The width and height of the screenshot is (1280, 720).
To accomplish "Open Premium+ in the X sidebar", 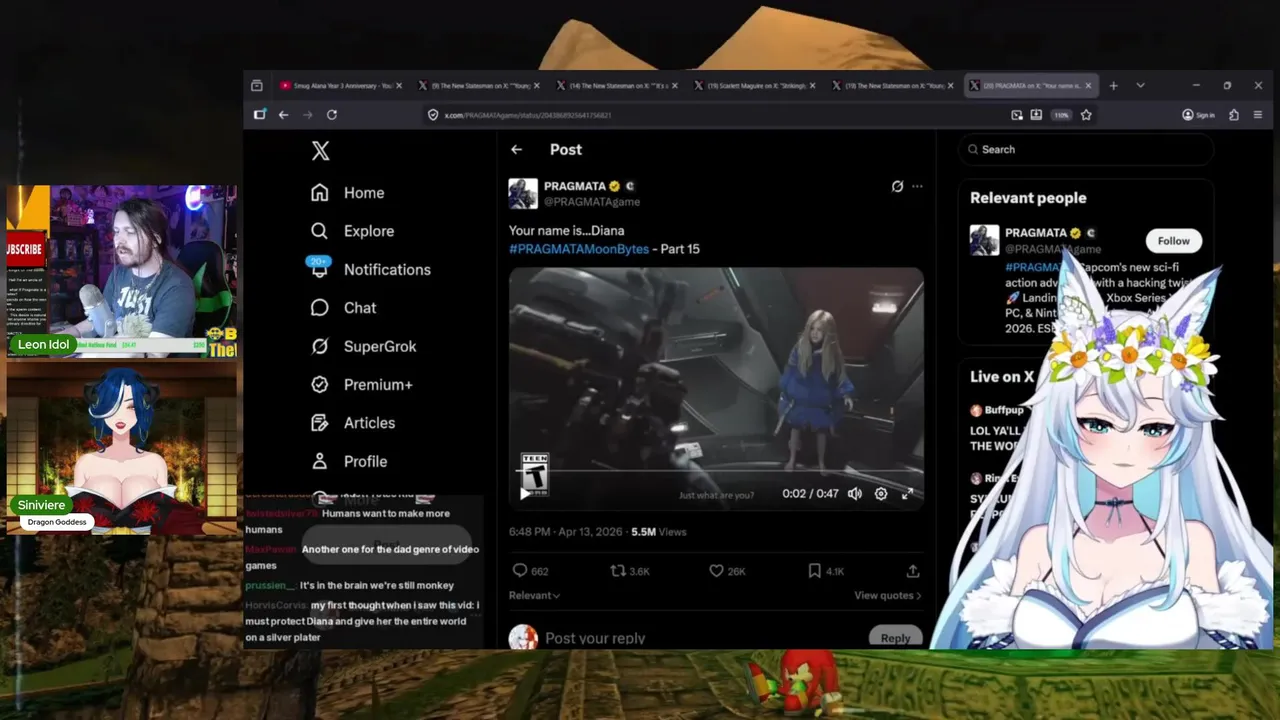I will (361, 385).
